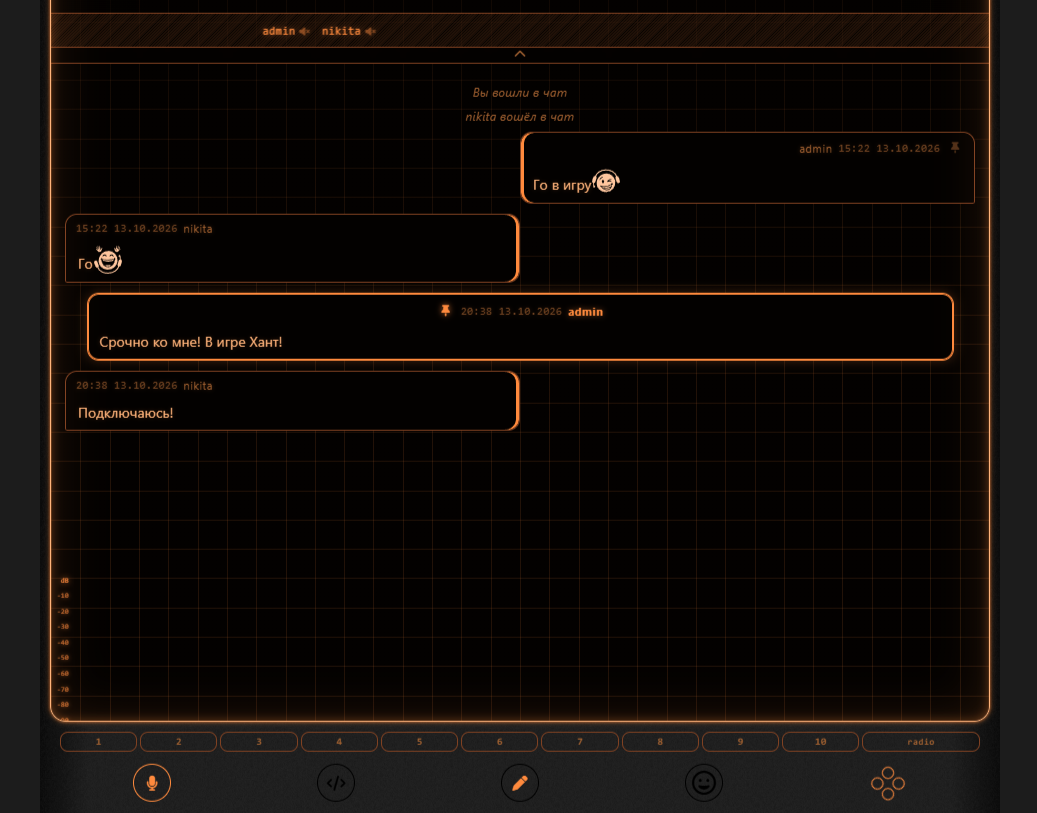Open the emoji smiley picker
This screenshot has height=813, width=1037.
tap(704, 783)
